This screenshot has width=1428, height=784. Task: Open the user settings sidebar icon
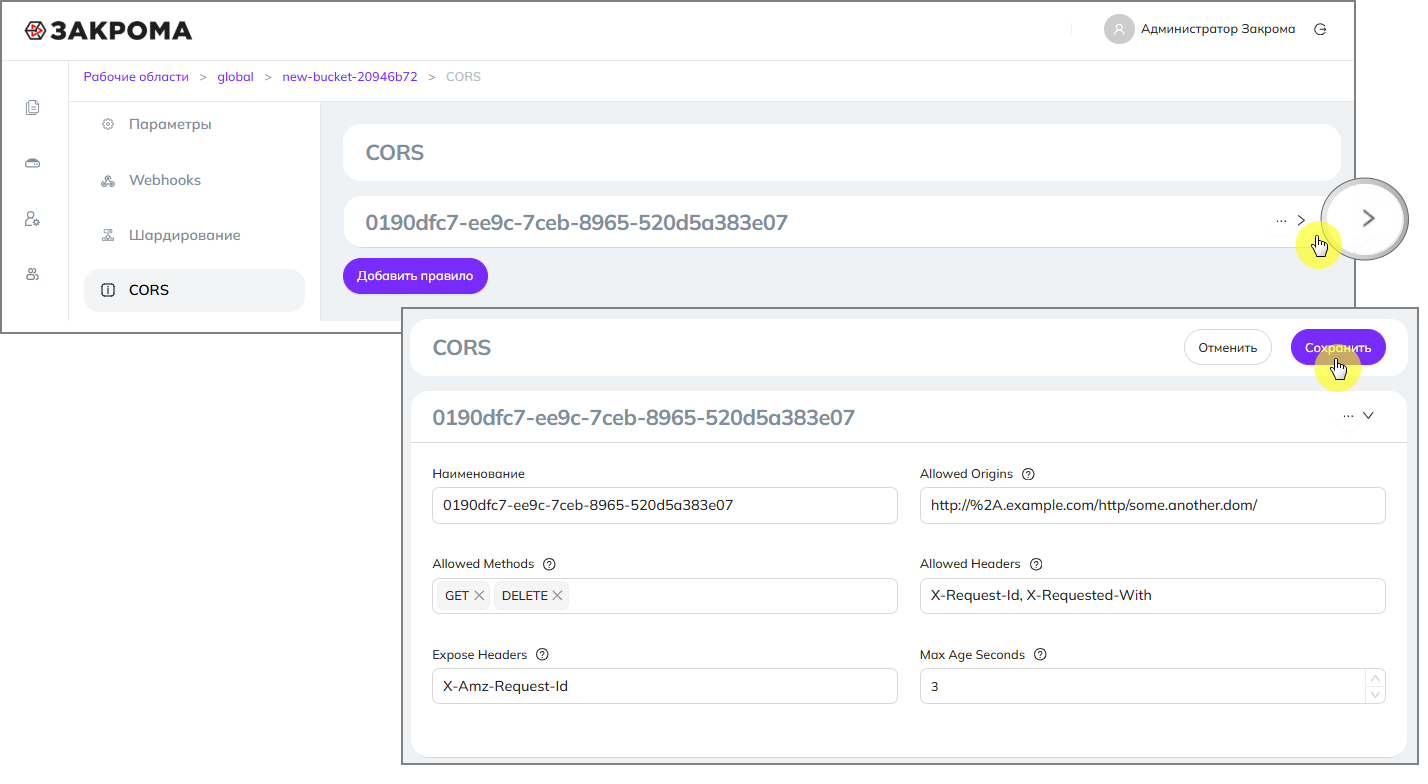[x=33, y=219]
